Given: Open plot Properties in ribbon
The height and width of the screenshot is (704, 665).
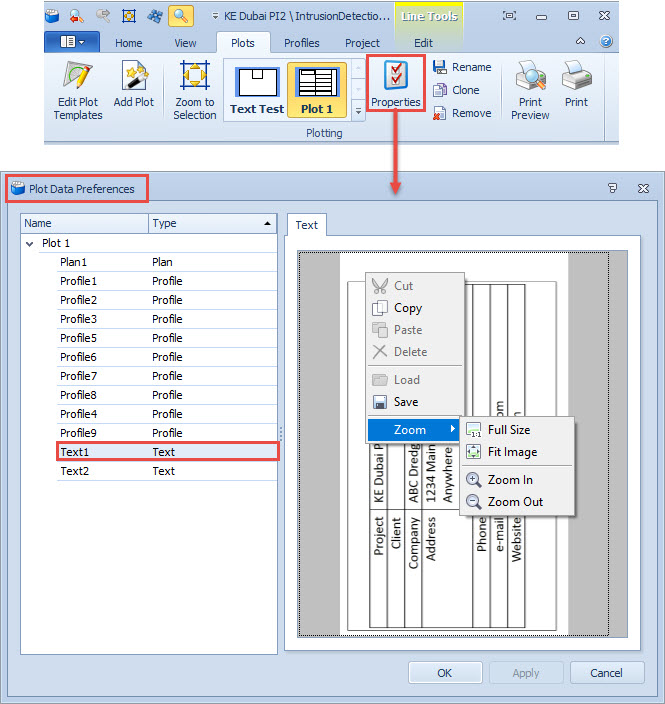Looking at the screenshot, I should click(396, 84).
